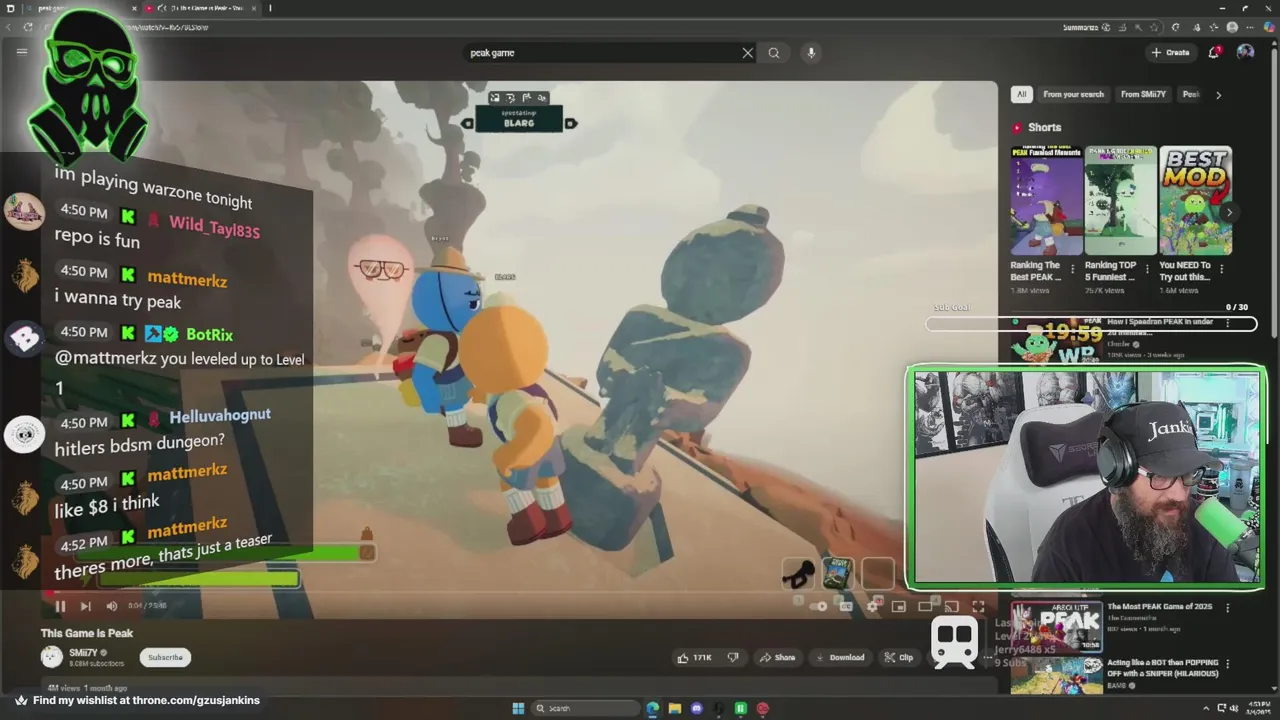Share this video
Image resolution: width=1280 pixels, height=720 pixels.
pos(777,657)
